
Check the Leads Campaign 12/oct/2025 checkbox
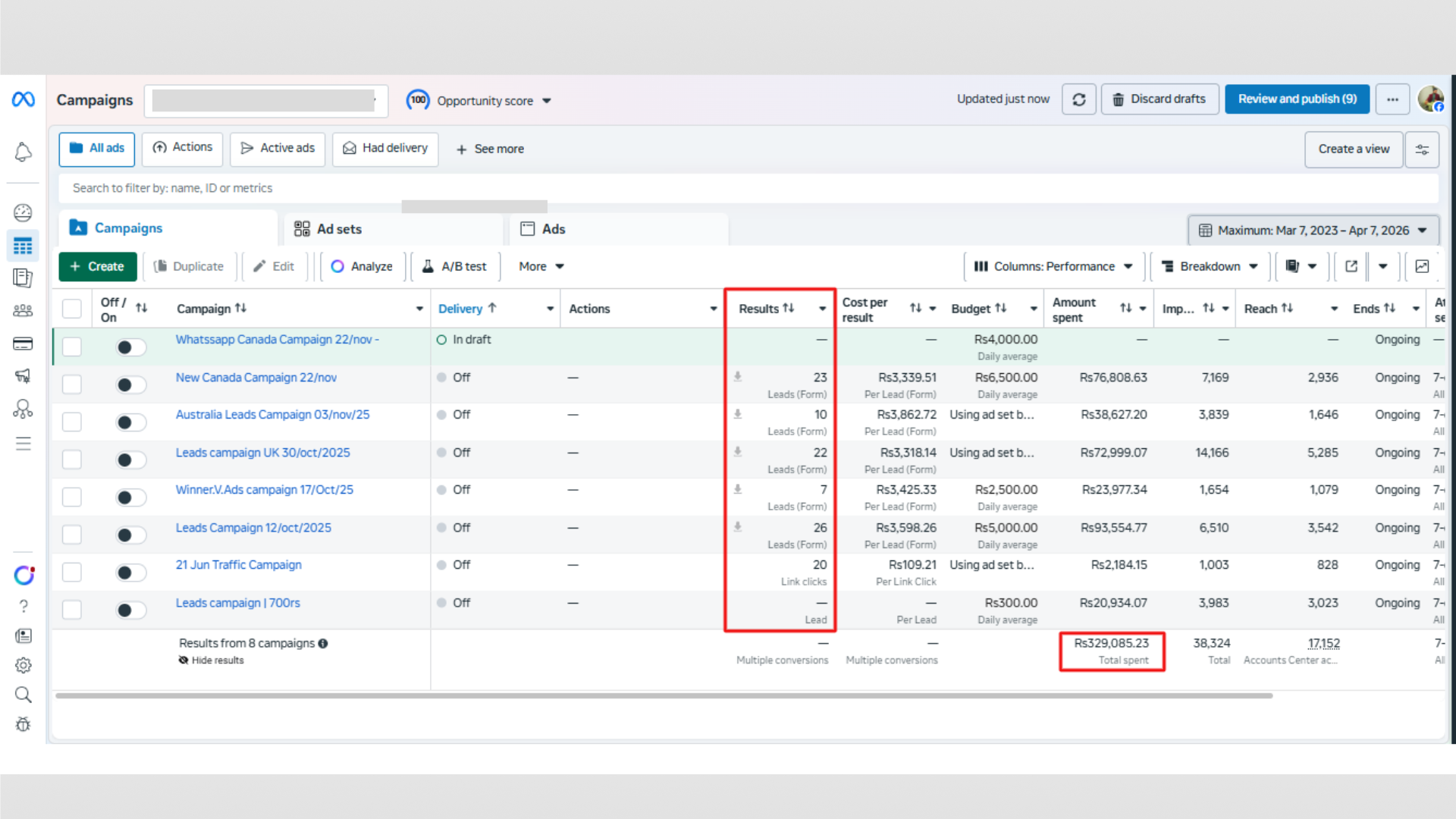click(72, 535)
